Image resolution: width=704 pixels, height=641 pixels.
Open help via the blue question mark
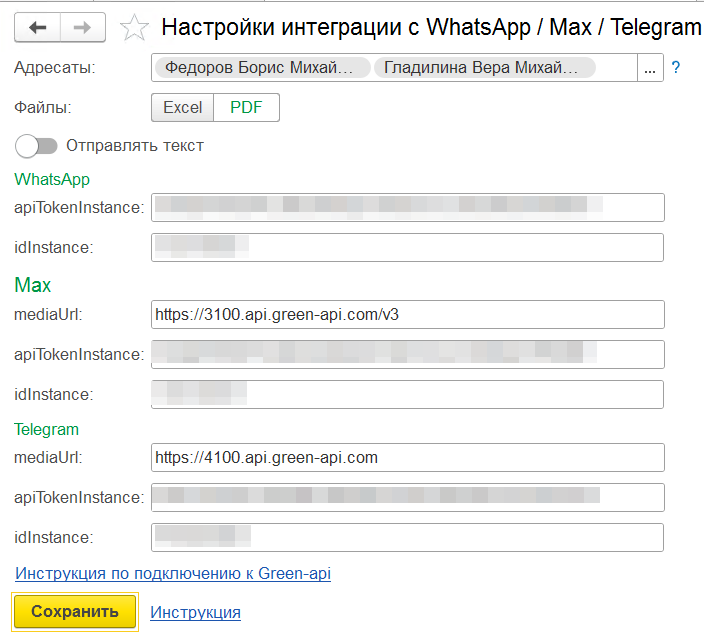point(675,67)
